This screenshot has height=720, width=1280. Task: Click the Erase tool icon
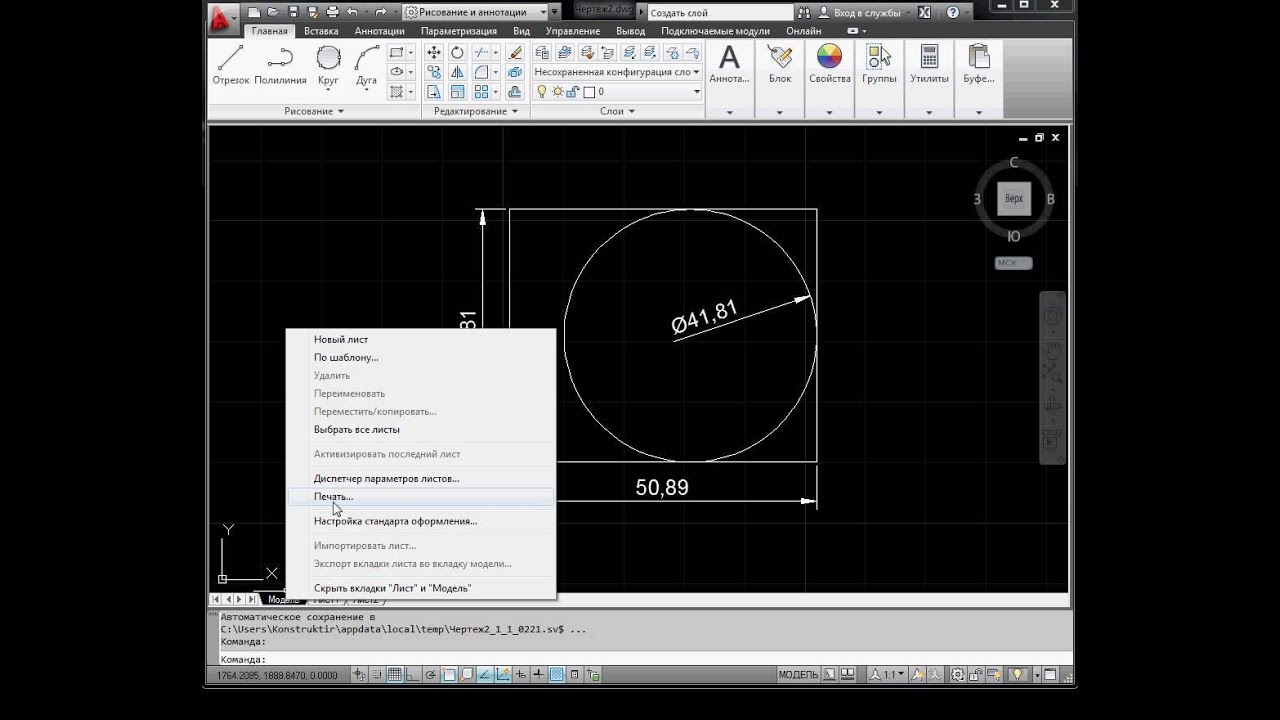point(515,53)
